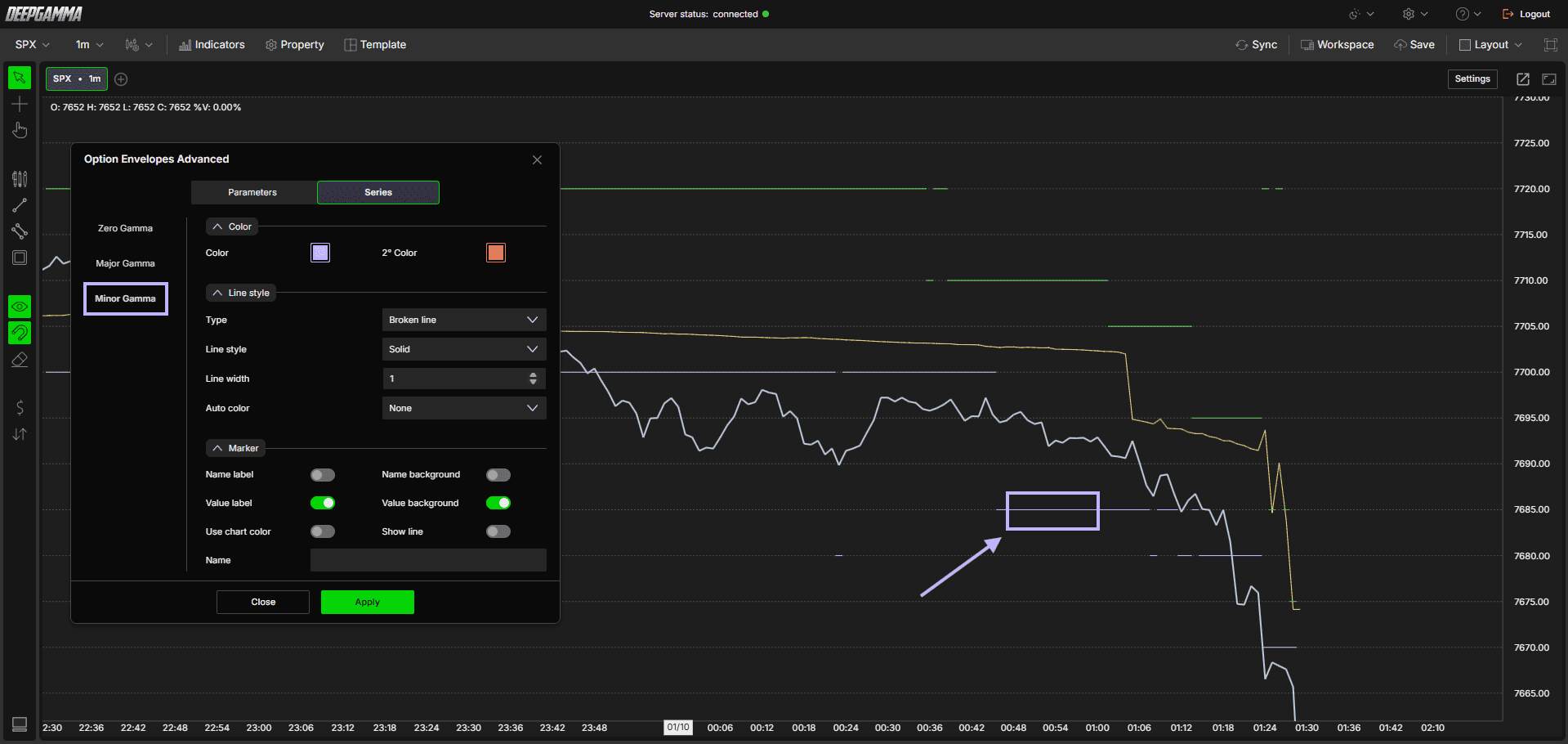The width and height of the screenshot is (1568, 744).
Task: Select the arrow cursor tool
Action: 20,78
